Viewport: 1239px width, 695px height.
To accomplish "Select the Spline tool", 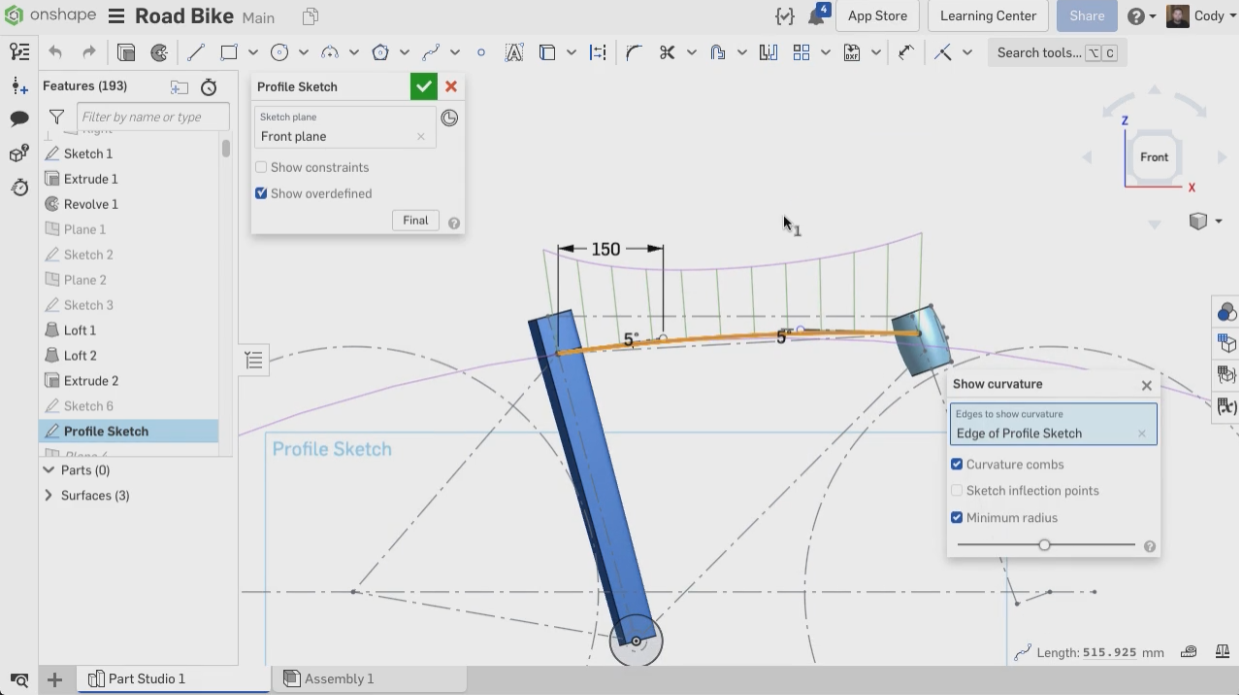I will pos(431,53).
